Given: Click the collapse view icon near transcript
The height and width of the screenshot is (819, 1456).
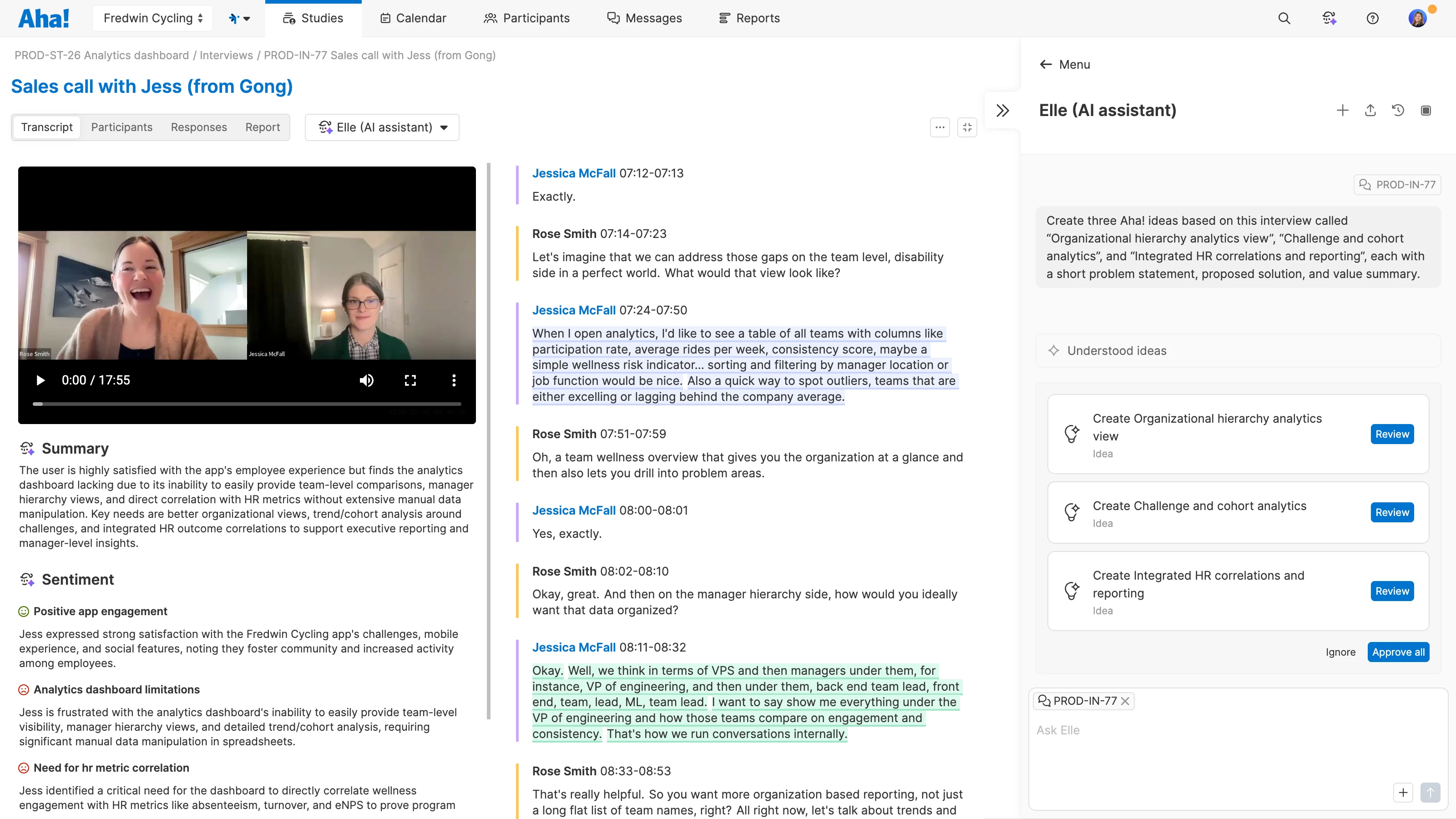Looking at the screenshot, I should [967, 127].
